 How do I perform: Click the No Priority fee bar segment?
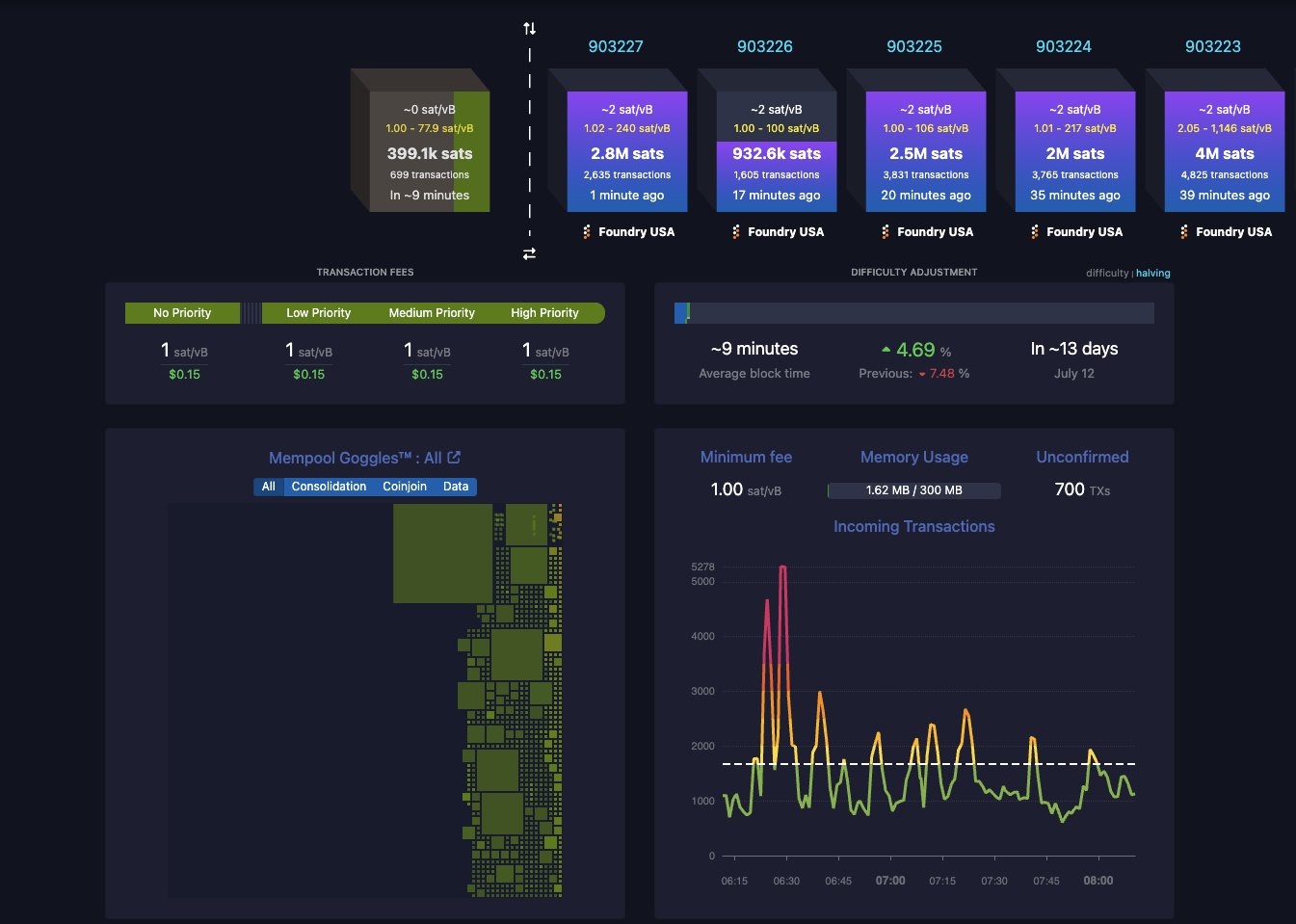point(182,313)
